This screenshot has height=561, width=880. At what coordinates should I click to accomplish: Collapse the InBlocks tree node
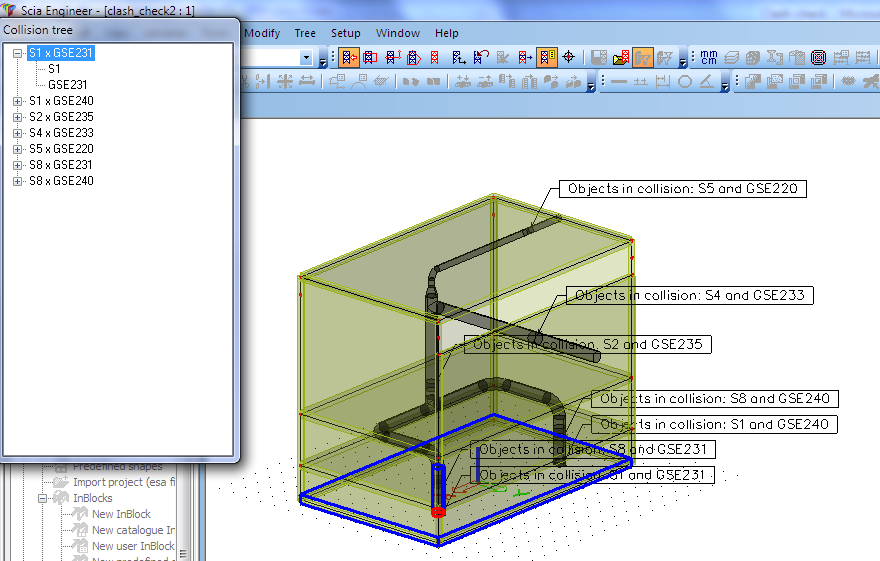42,498
